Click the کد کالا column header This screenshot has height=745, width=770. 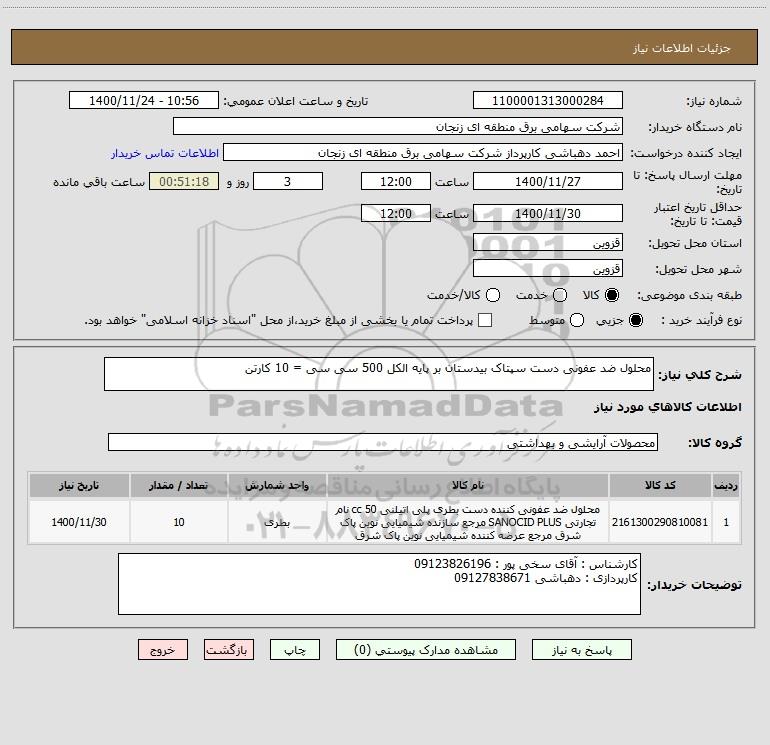tap(660, 485)
